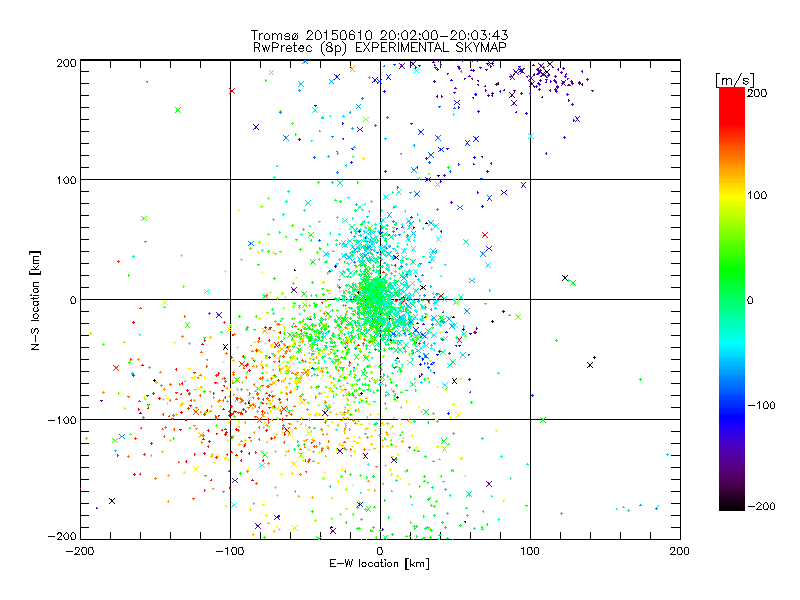Click the colorbar tick label "200"
This screenshot has width=800, height=600.
point(757,93)
